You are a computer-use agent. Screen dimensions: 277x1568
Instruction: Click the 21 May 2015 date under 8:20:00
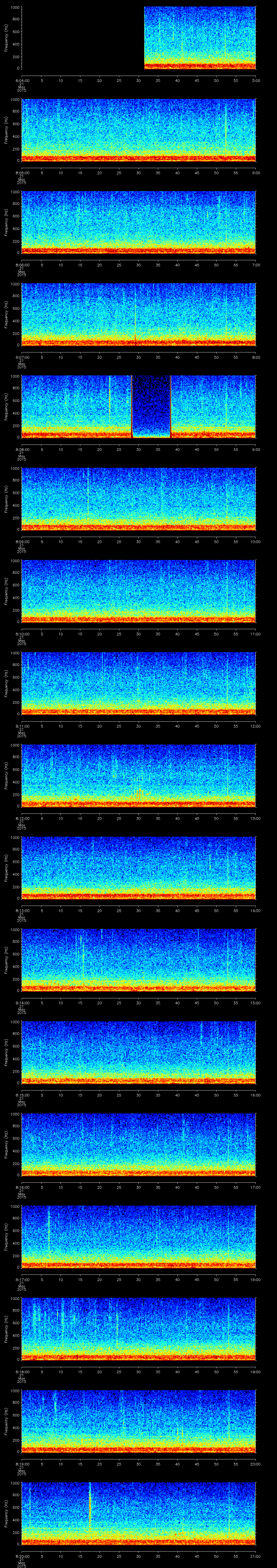[x=21, y=1563]
